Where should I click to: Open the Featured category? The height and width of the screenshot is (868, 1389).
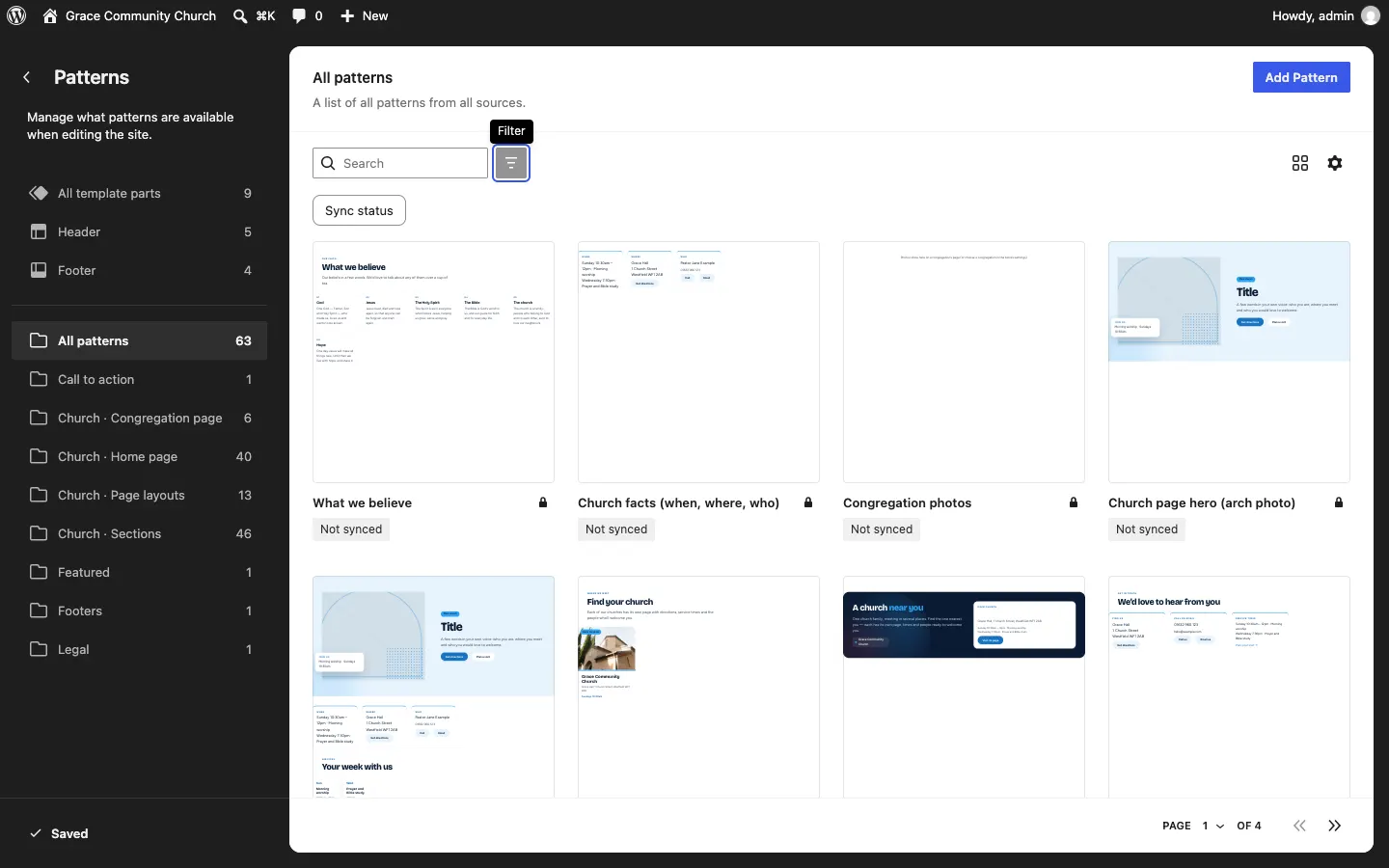click(x=140, y=572)
